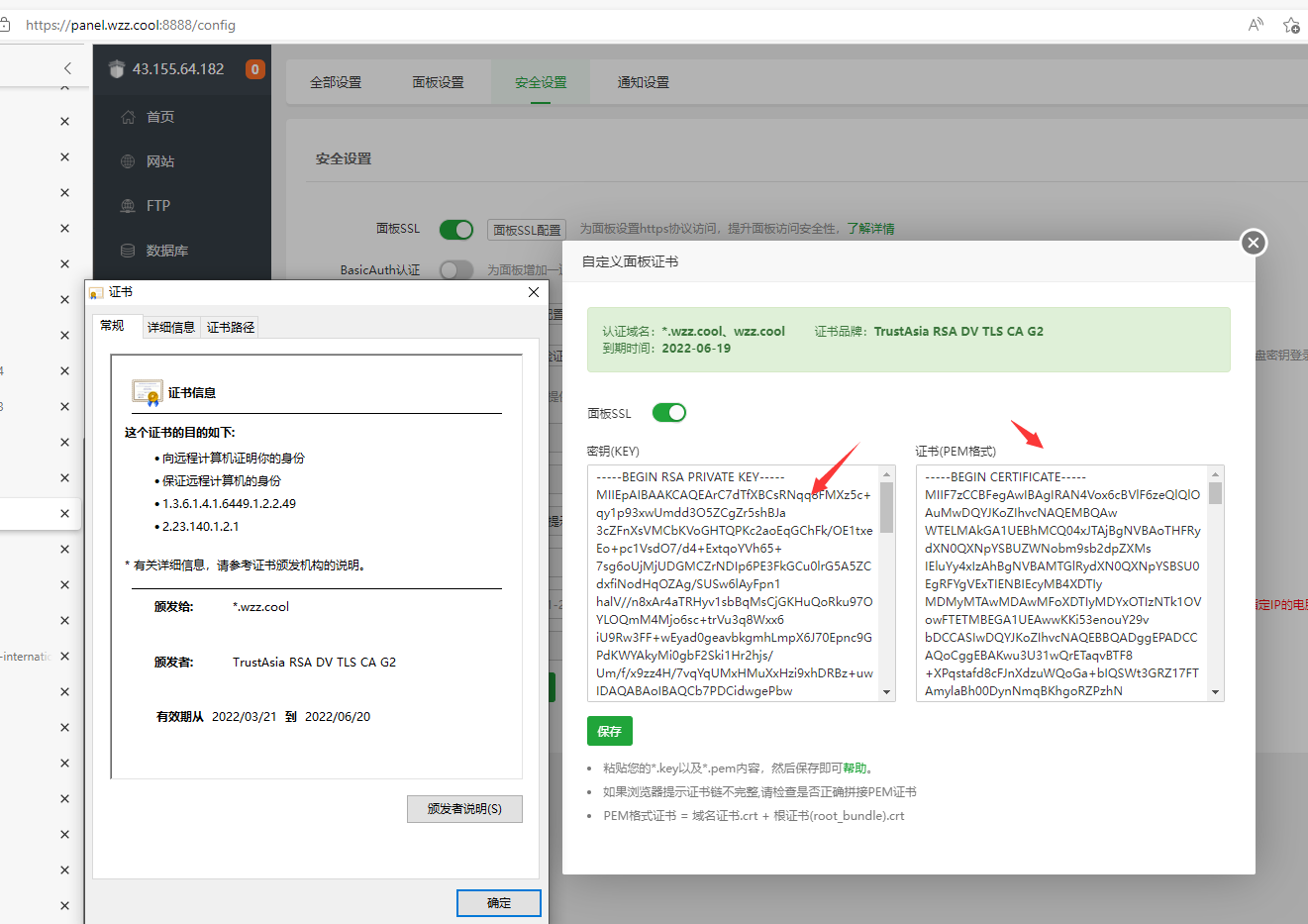The width and height of the screenshot is (1308, 924).
Task: Open the 首页 home icon in sidebar
Action: click(x=128, y=117)
